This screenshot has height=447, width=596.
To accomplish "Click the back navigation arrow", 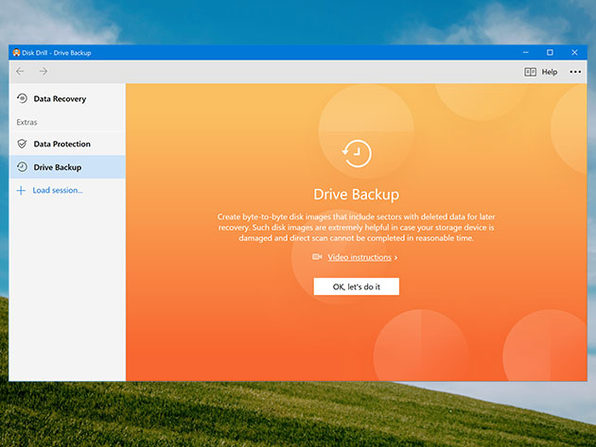I will 20,71.
